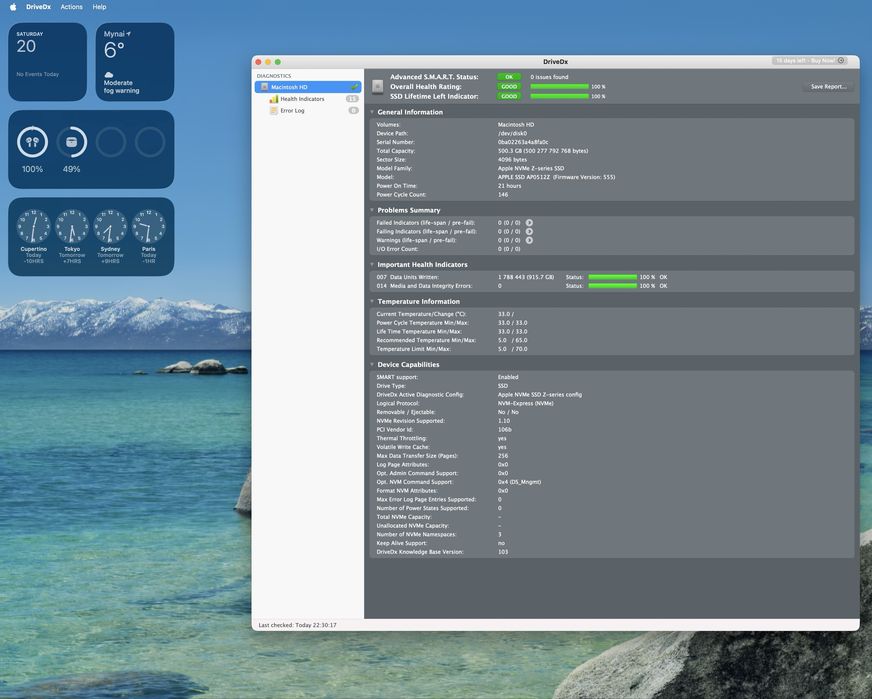Open the Actions menu
The height and width of the screenshot is (699, 872).
tap(71, 7)
